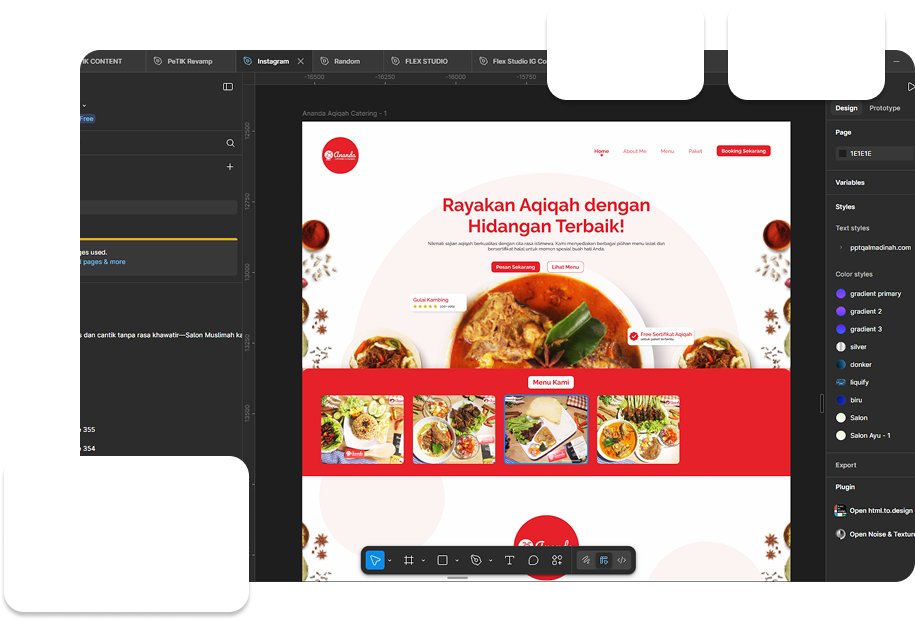Open the Actions components icon
915x620 pixels.
pos(557,560)
